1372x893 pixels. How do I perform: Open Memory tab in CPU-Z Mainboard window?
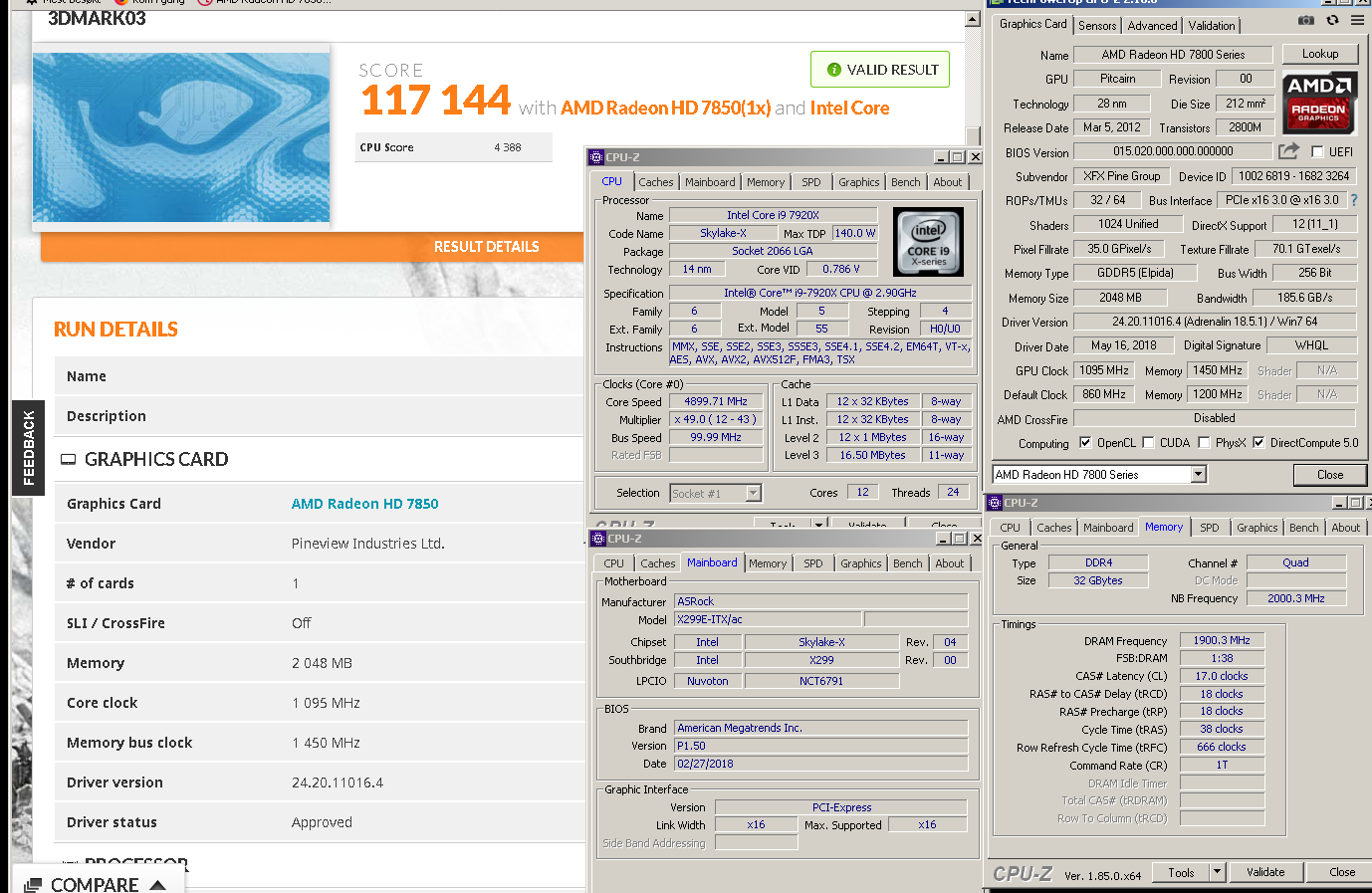(x=768, y=563)
